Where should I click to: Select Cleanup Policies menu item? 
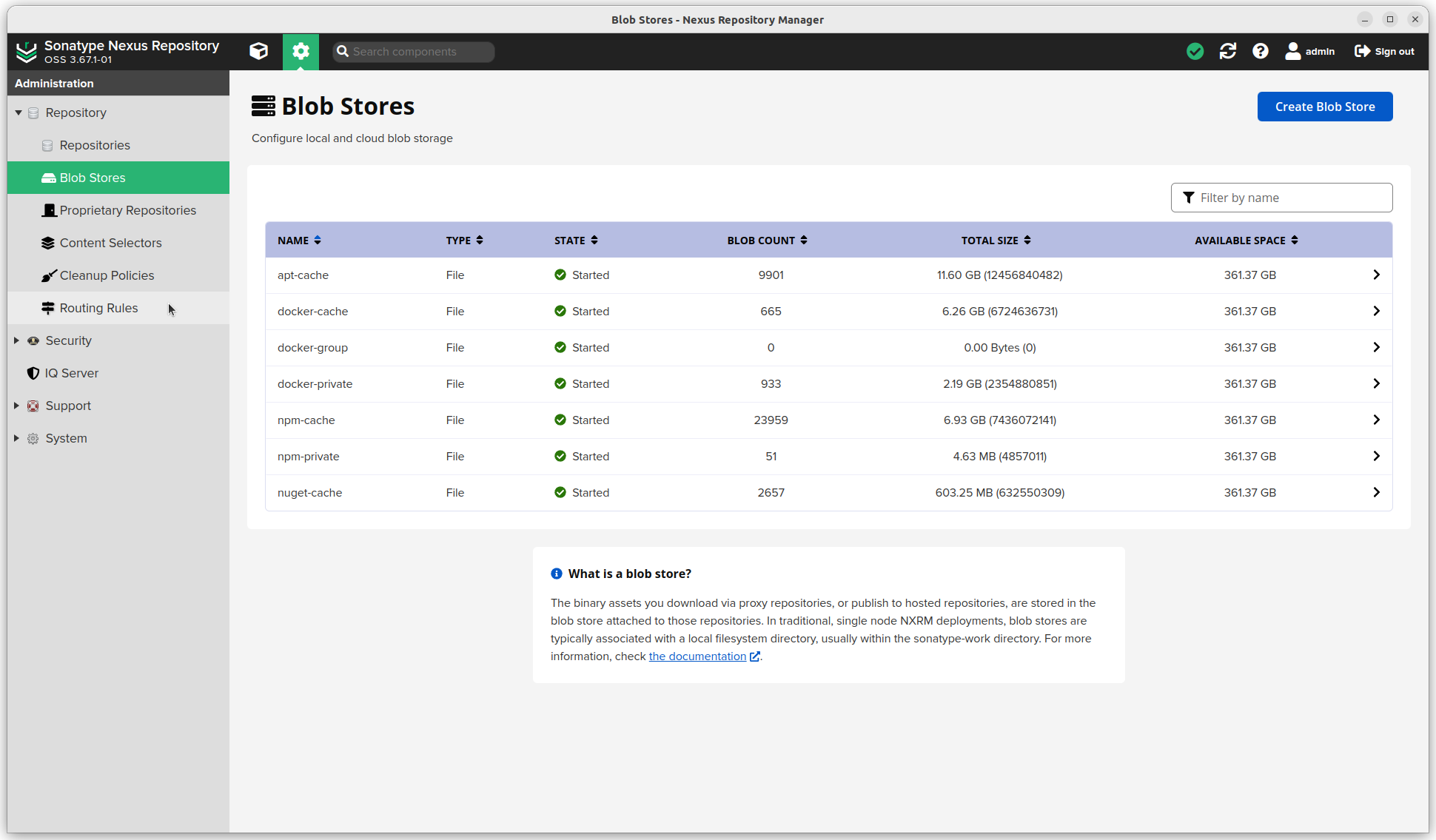tap(118, 275)
